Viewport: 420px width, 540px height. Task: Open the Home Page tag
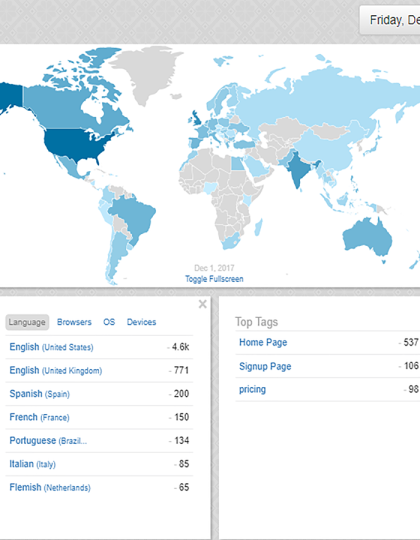tap(263, 342)
